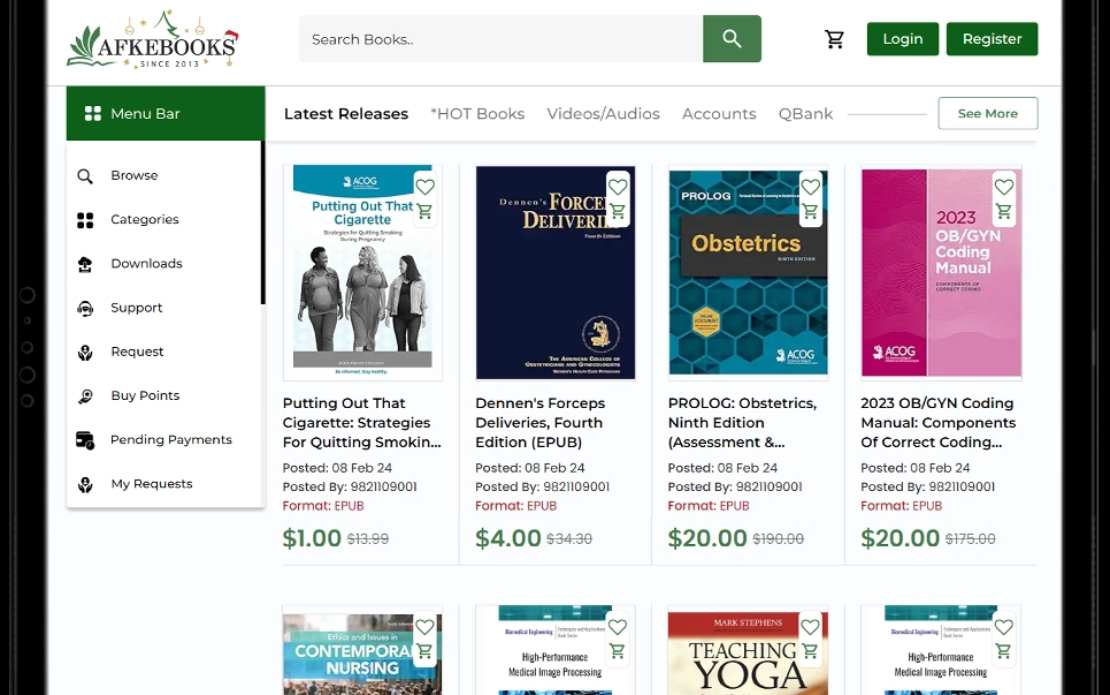Favorite 2023 OB/GYN Coding Manual

click(x=1003, y=187)
